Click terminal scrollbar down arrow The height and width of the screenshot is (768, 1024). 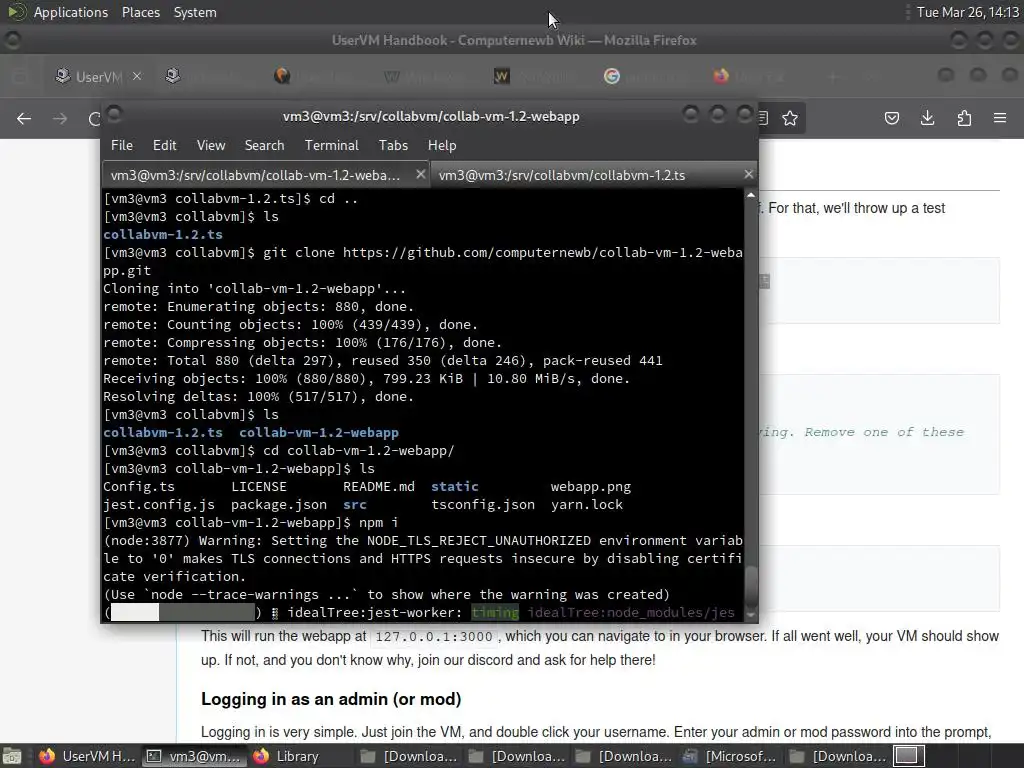click(751, 615)
